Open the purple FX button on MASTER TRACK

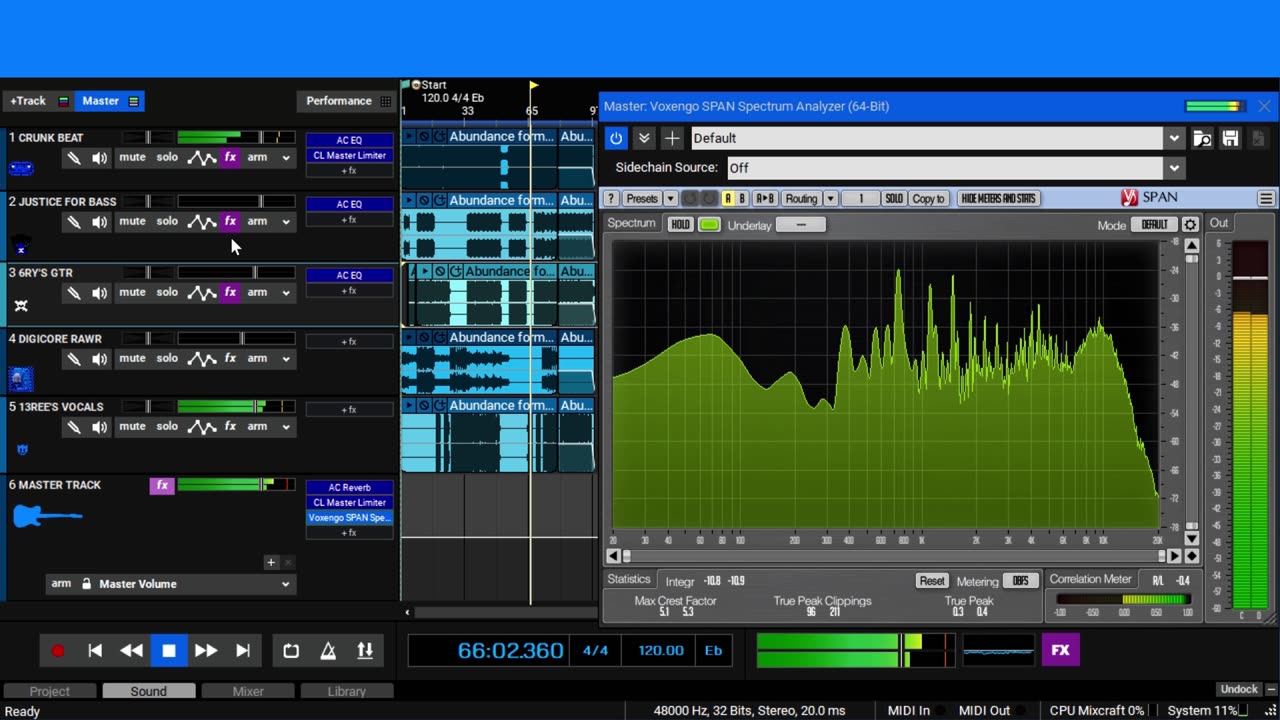tap(162, 485)
